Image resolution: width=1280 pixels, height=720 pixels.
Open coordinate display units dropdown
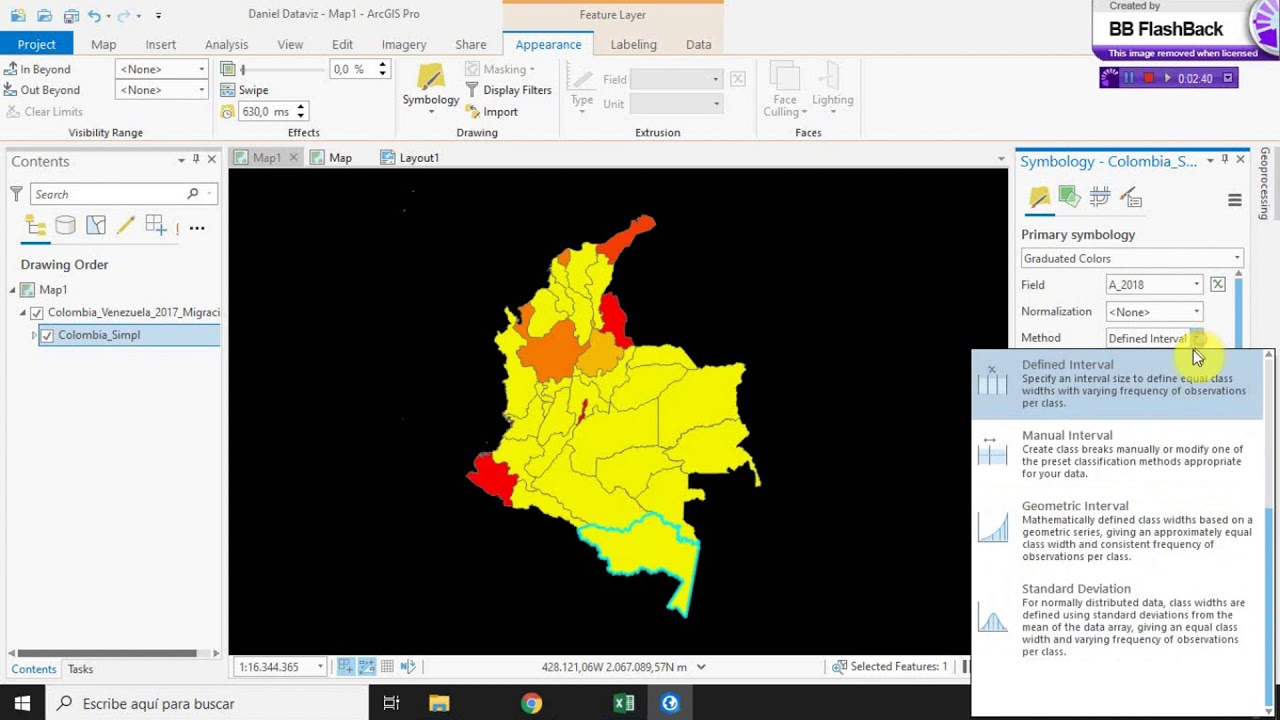point(701,667)
